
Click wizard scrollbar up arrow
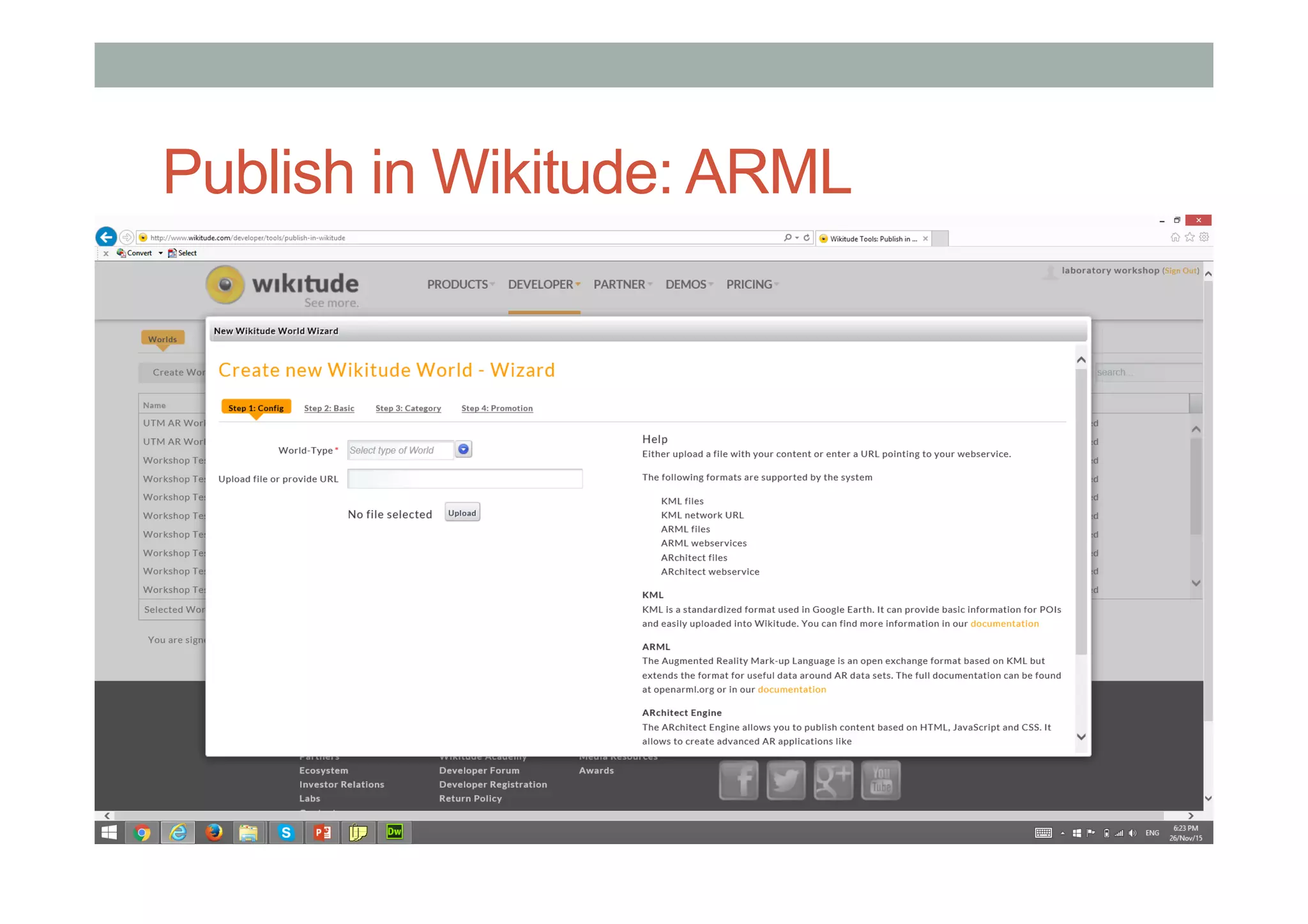click(1081, 360)
